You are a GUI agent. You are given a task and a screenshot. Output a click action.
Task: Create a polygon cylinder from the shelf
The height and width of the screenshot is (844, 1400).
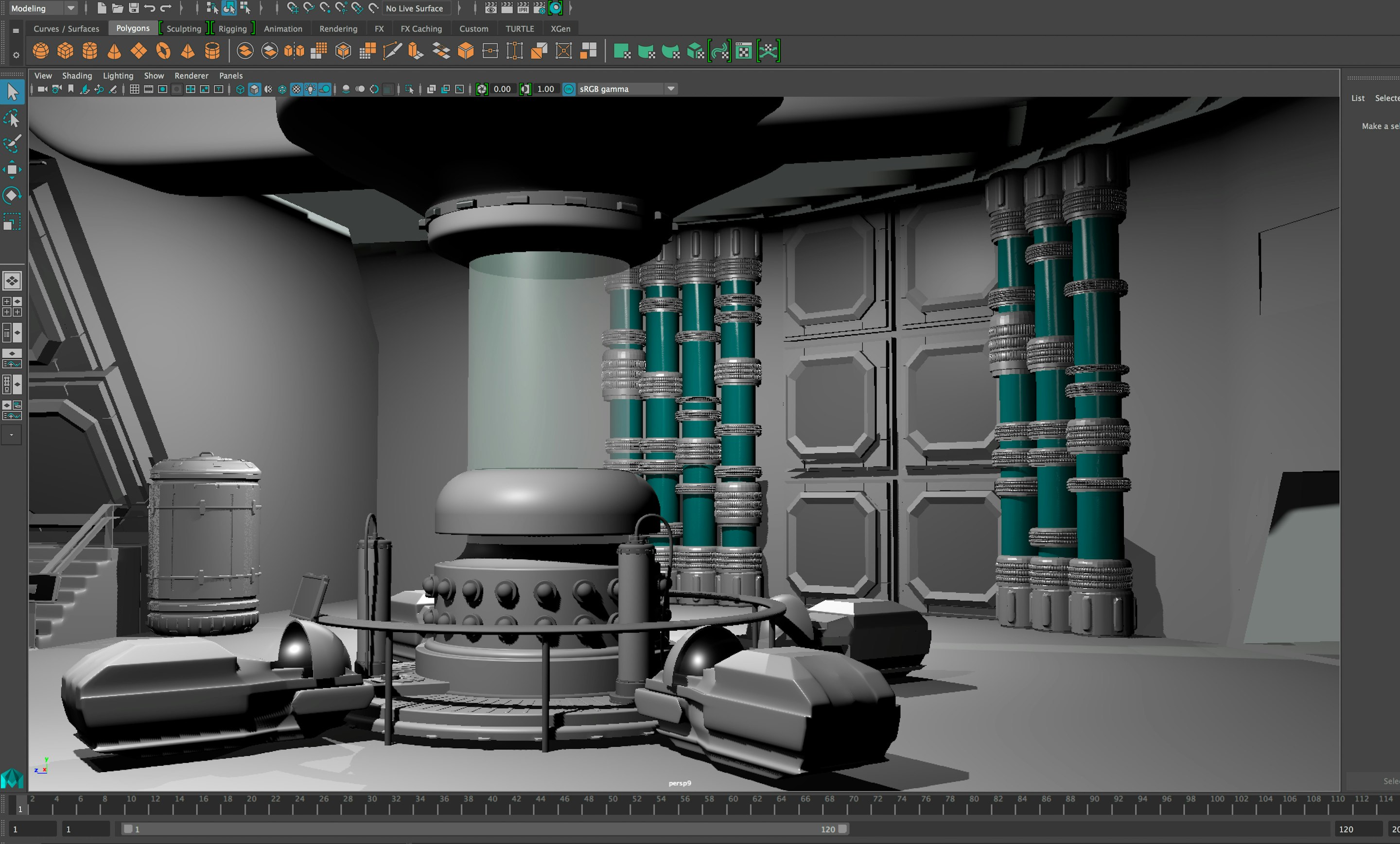[90, 51]
